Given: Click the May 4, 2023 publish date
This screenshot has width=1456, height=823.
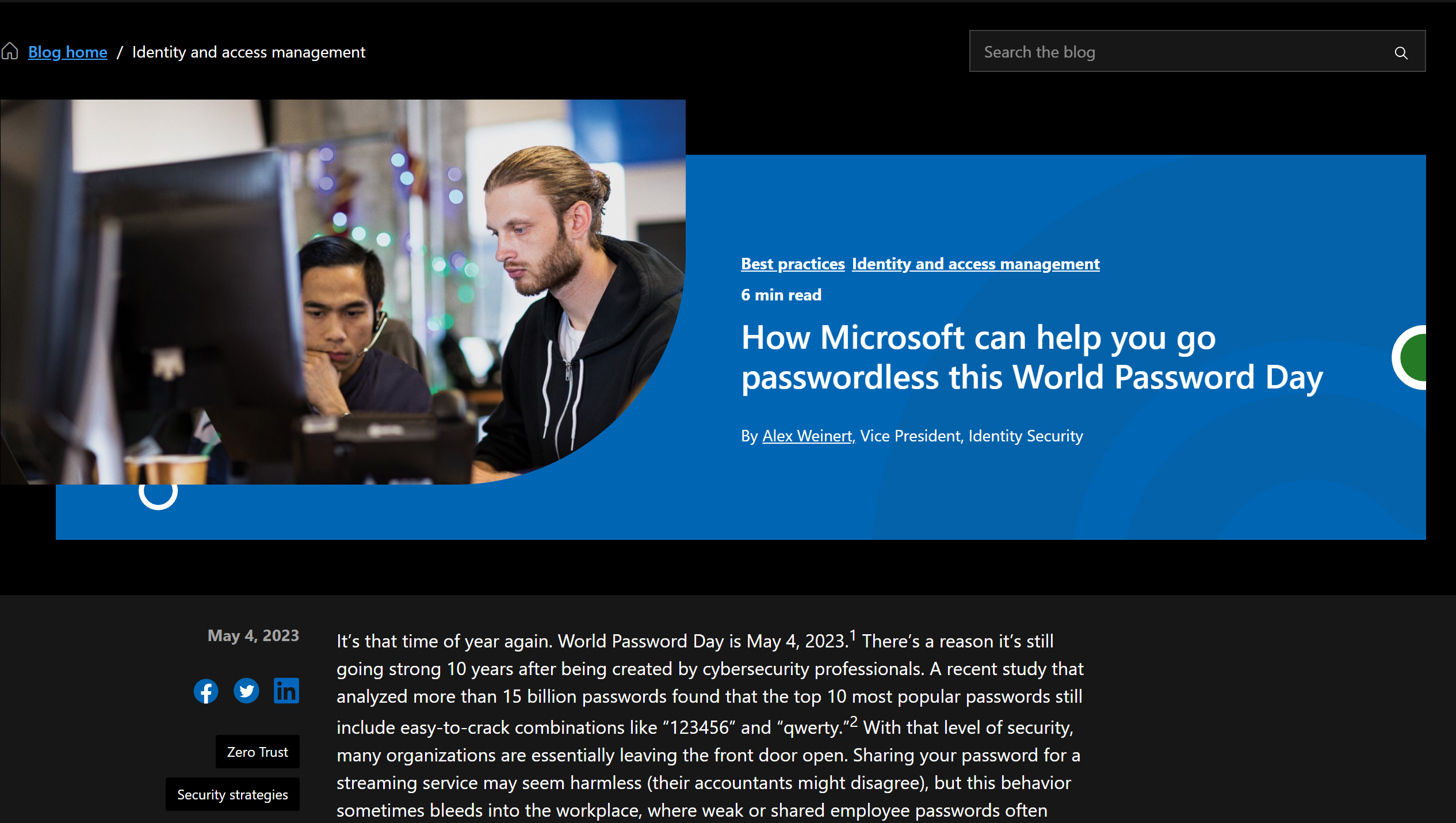Looking at the screenshot, I should click(253, 635).
